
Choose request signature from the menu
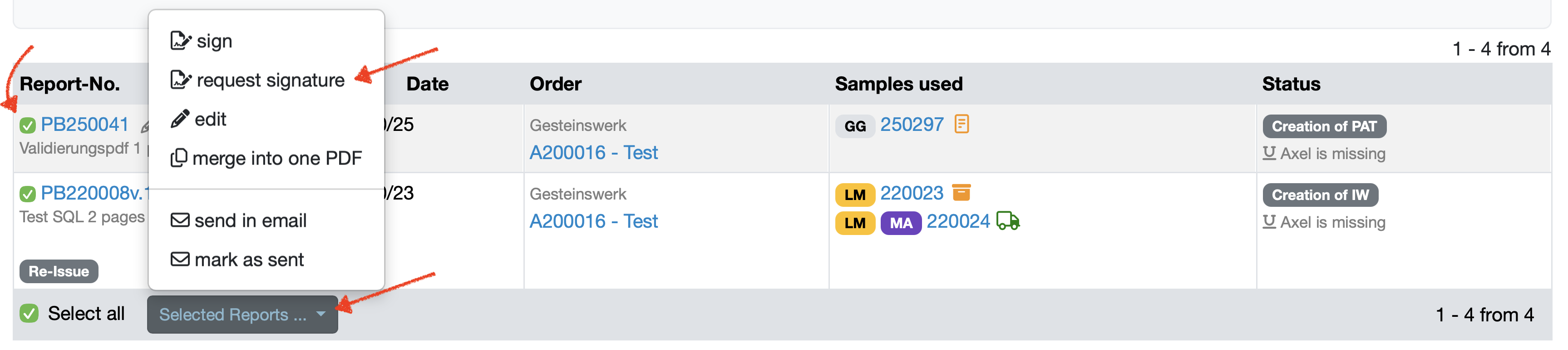258,80
